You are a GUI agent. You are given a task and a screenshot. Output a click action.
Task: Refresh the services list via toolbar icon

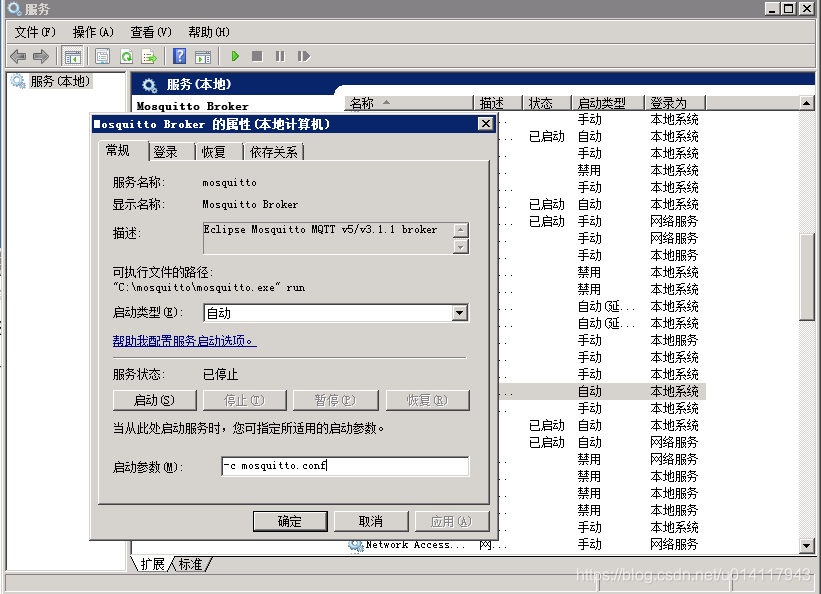pos(126,56)
